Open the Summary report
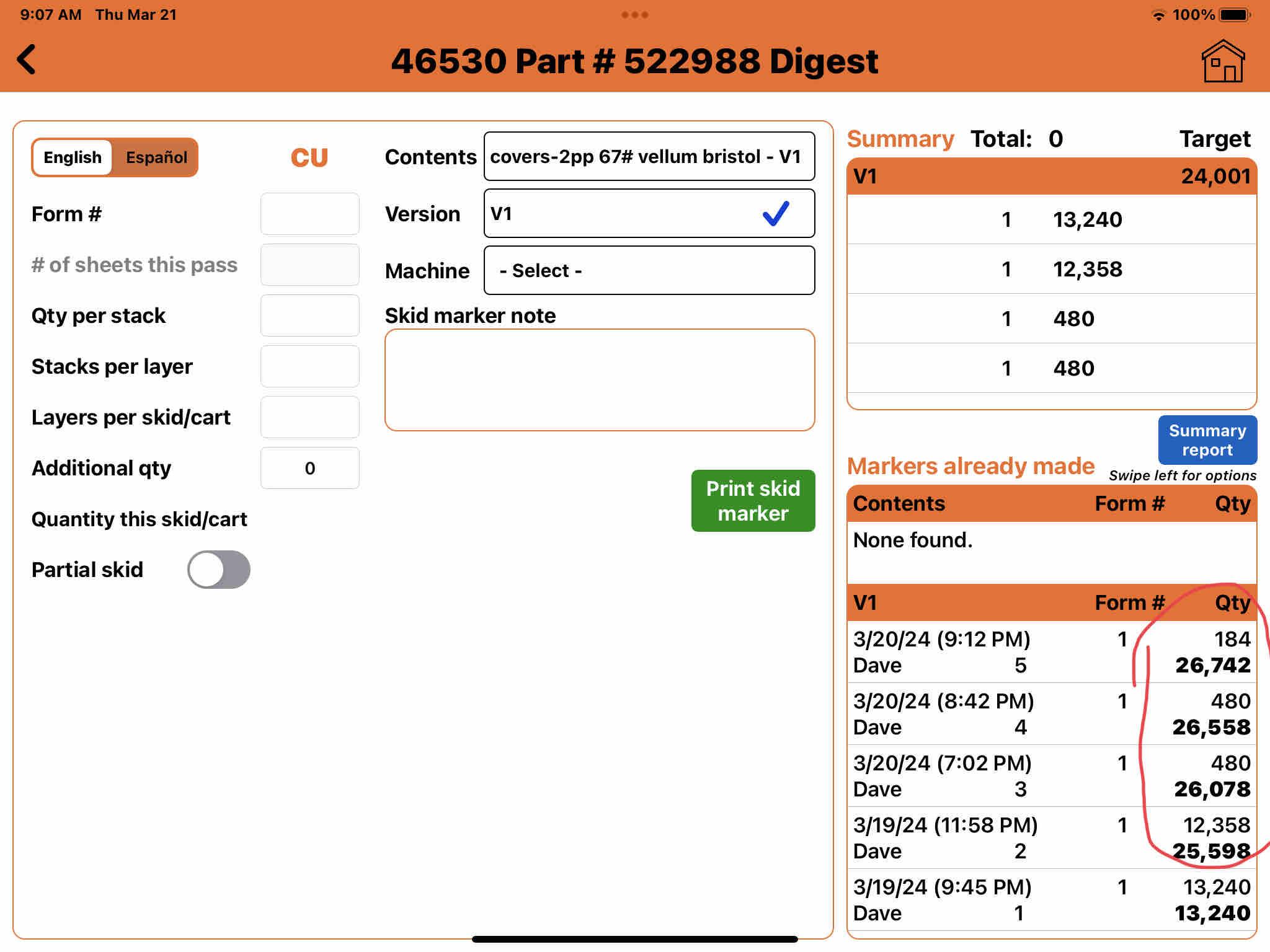1270x952 pixels. tap(1207, 440)
